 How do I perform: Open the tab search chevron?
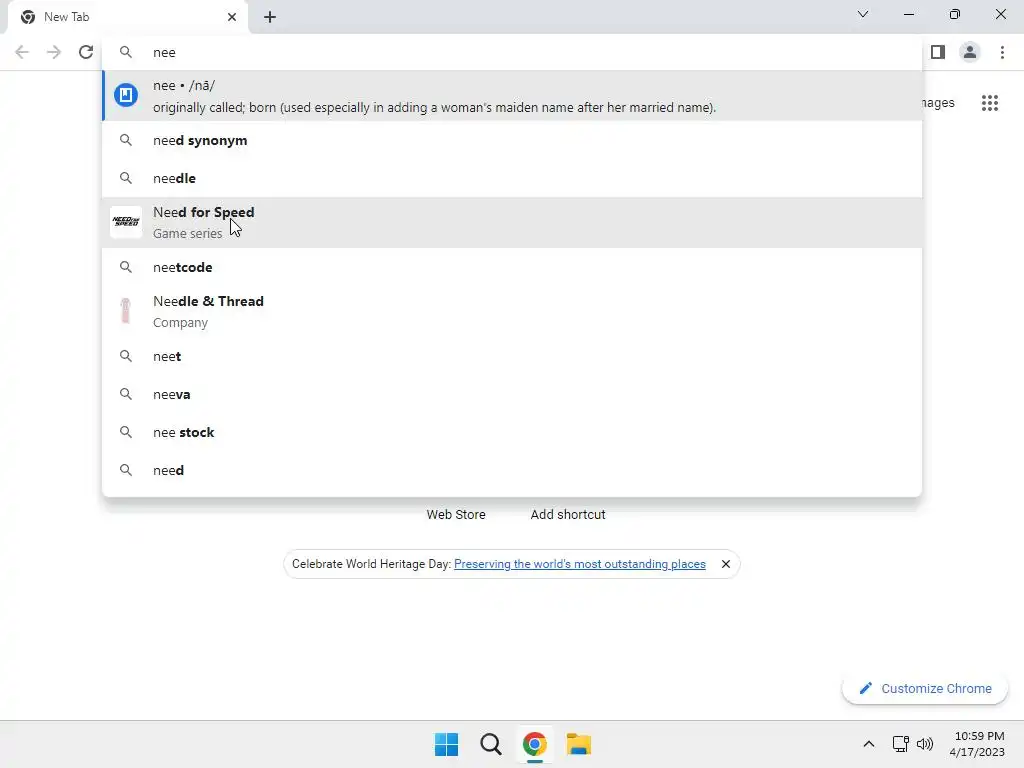coord(863,14)
